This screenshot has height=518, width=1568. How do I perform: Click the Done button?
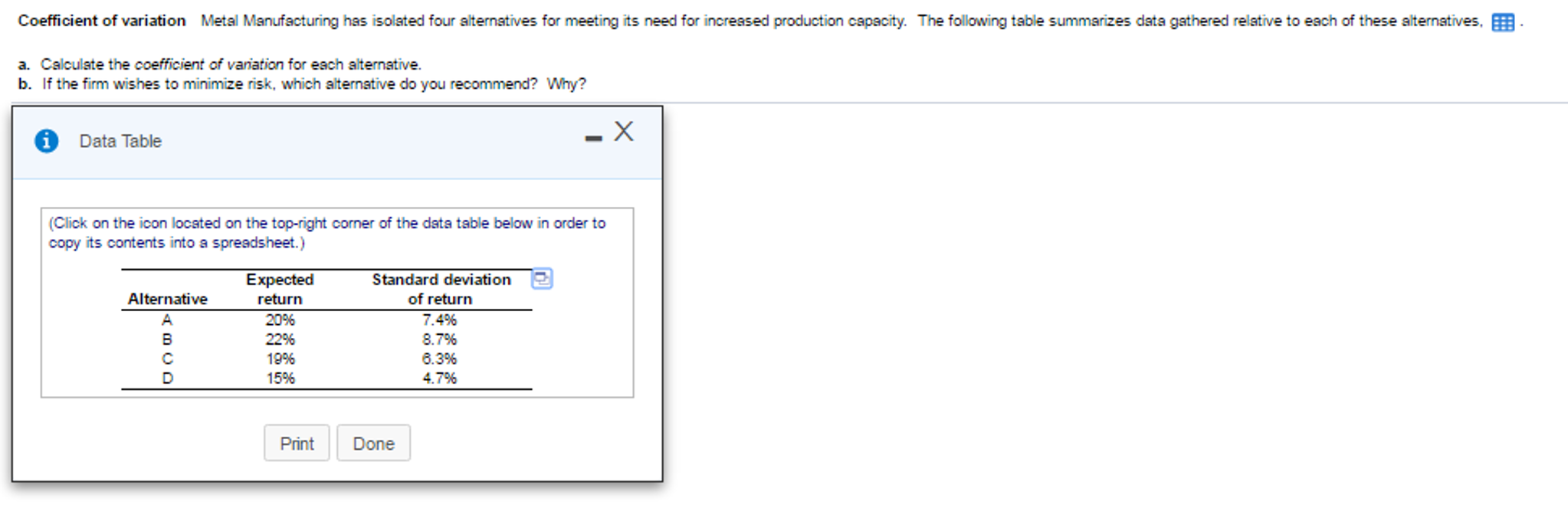coord(373,443)
